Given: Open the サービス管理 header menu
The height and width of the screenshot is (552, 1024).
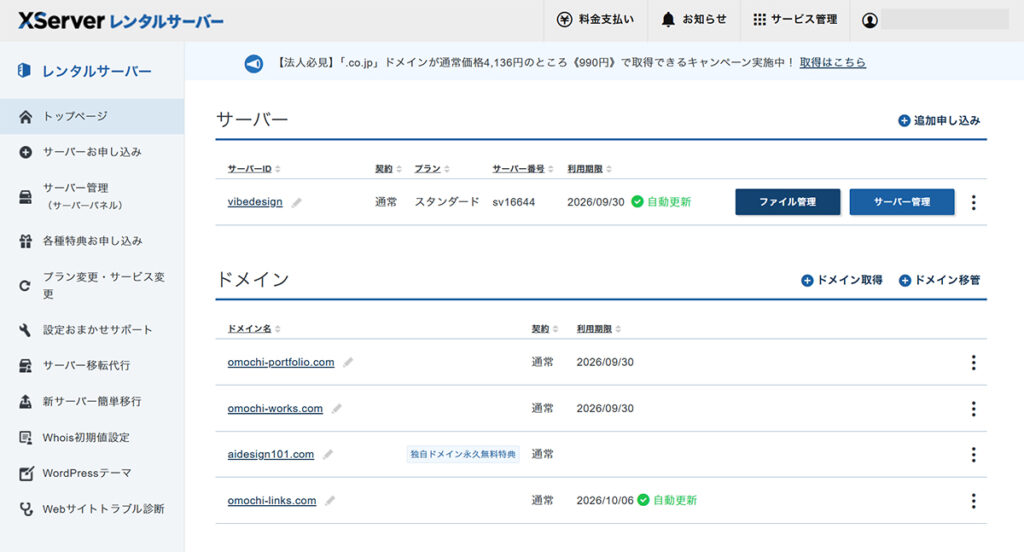Looking at the screenshot, I should coord(795,20).
